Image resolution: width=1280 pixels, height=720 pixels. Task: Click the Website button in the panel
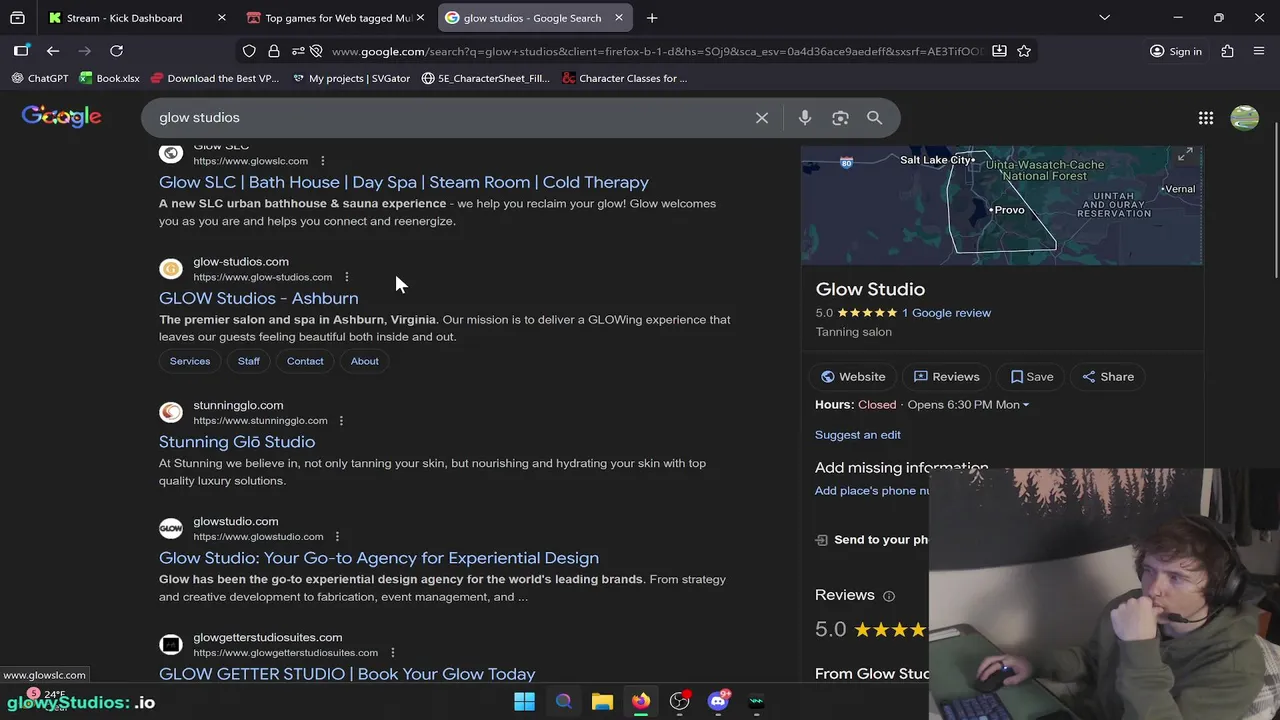pyautogui.click(x=853, y=377)
